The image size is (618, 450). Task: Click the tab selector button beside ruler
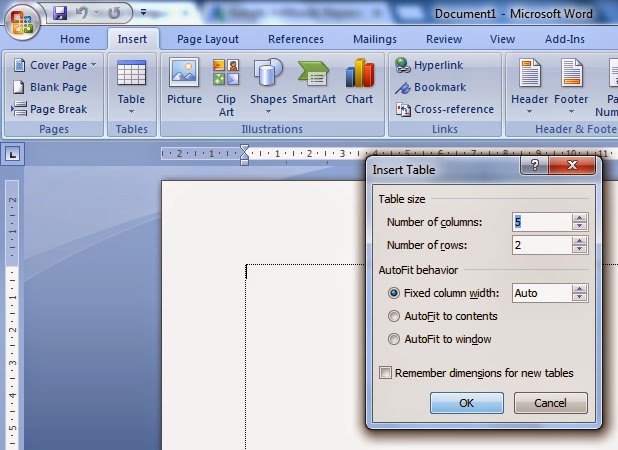tap(13, 154)
